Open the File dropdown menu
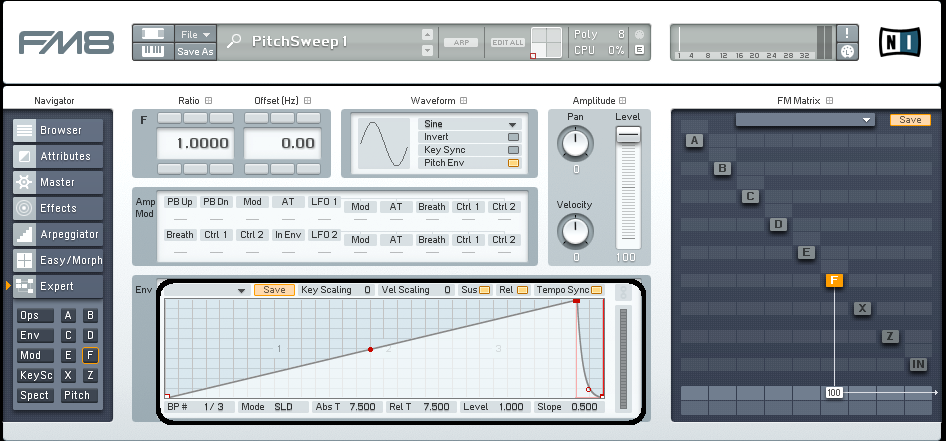Viewport: 946px width, 441px height. pos(195,34)
